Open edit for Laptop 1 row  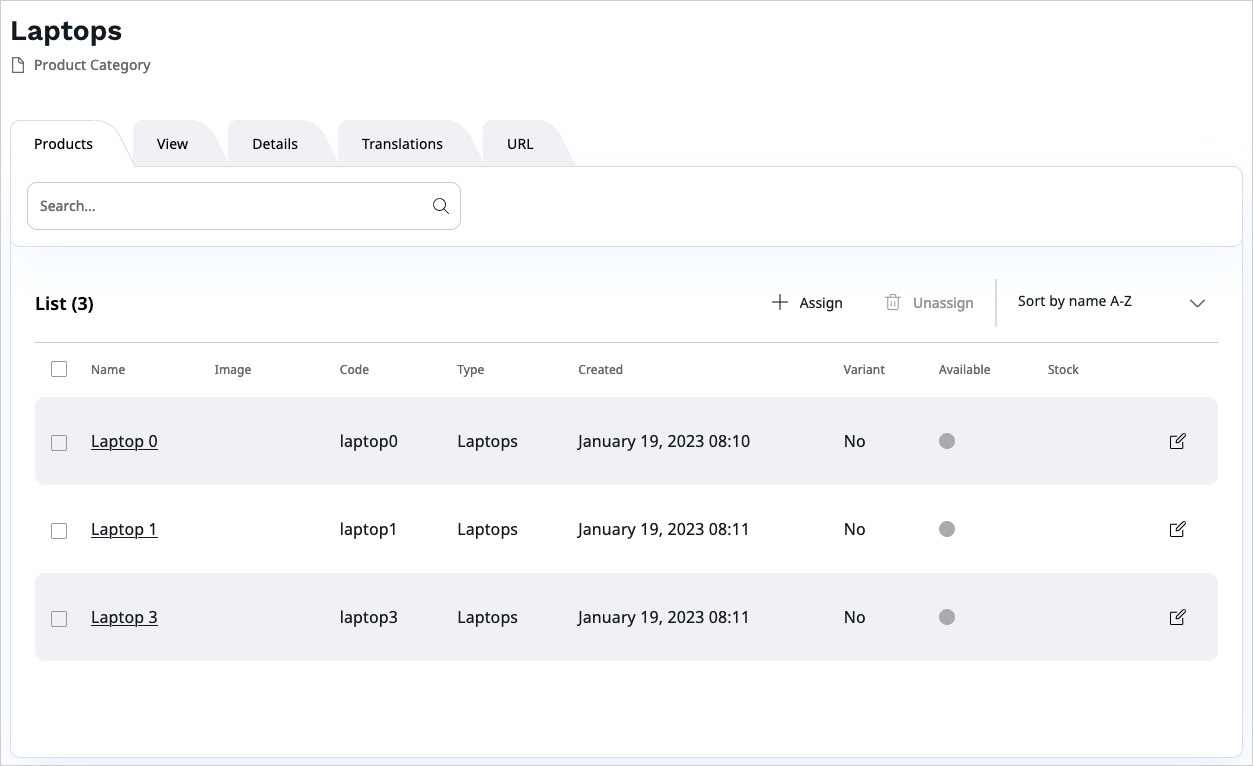point(1177,529)
